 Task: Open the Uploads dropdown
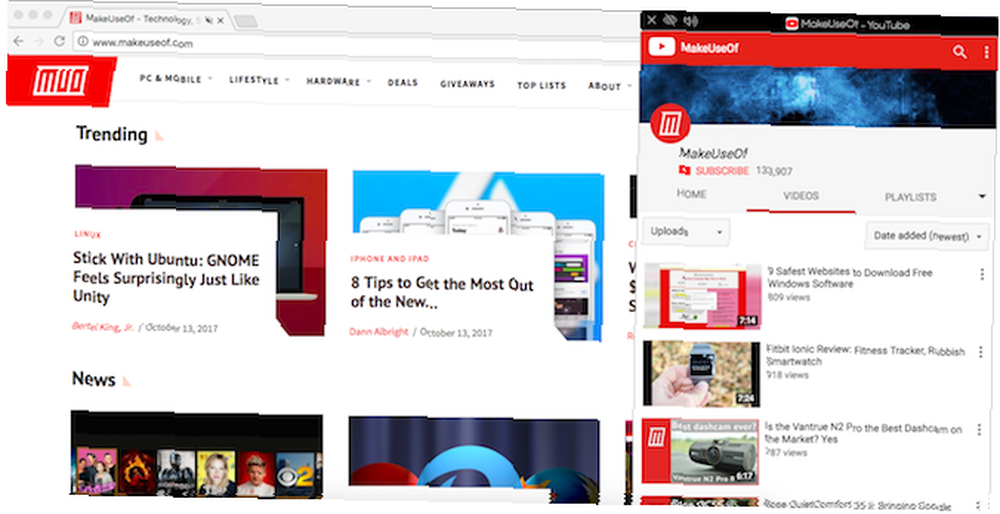pos(686,232)
